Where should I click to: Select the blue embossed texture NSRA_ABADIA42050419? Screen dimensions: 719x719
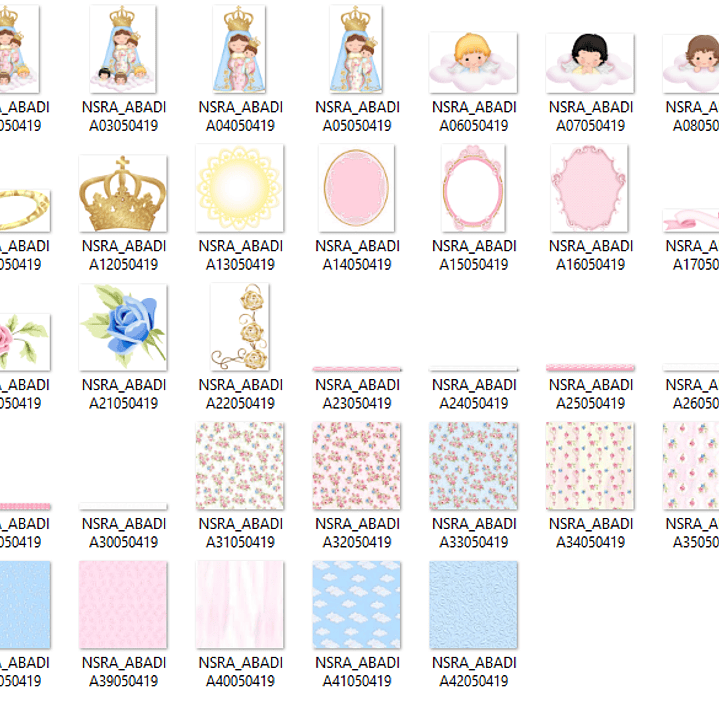click(x=473, y=605)
